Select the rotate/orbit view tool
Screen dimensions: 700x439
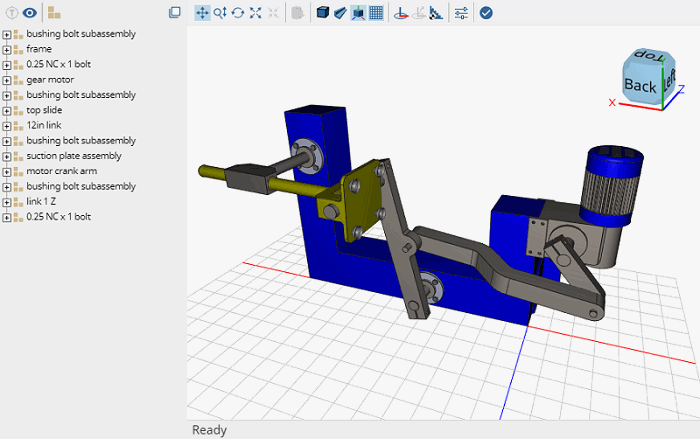(x=237, y=13)
